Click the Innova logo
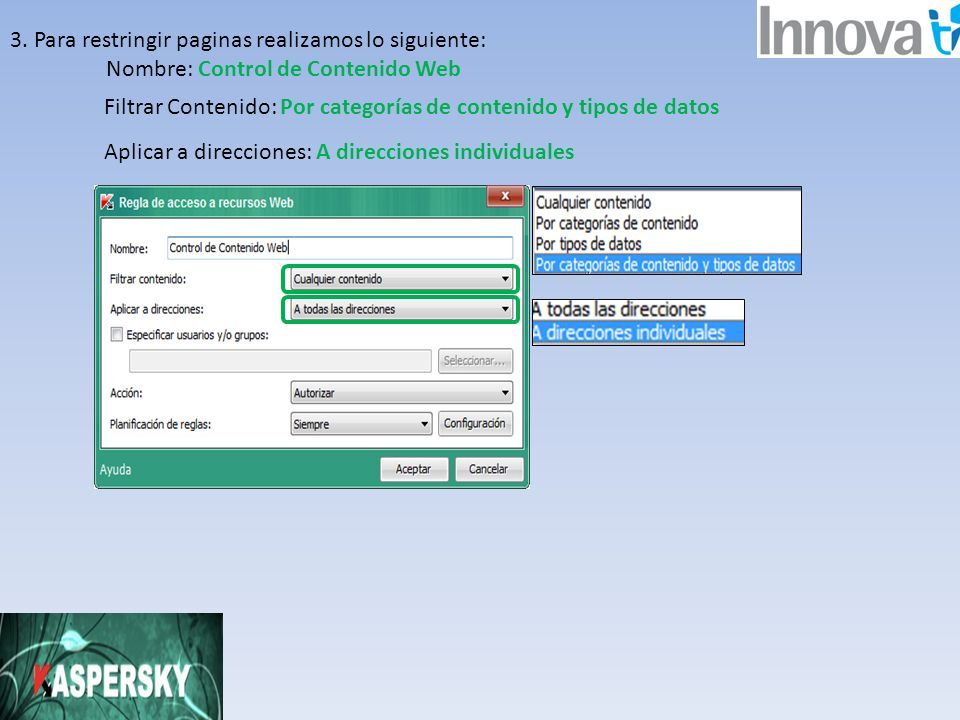 click(x=858, y=29)
